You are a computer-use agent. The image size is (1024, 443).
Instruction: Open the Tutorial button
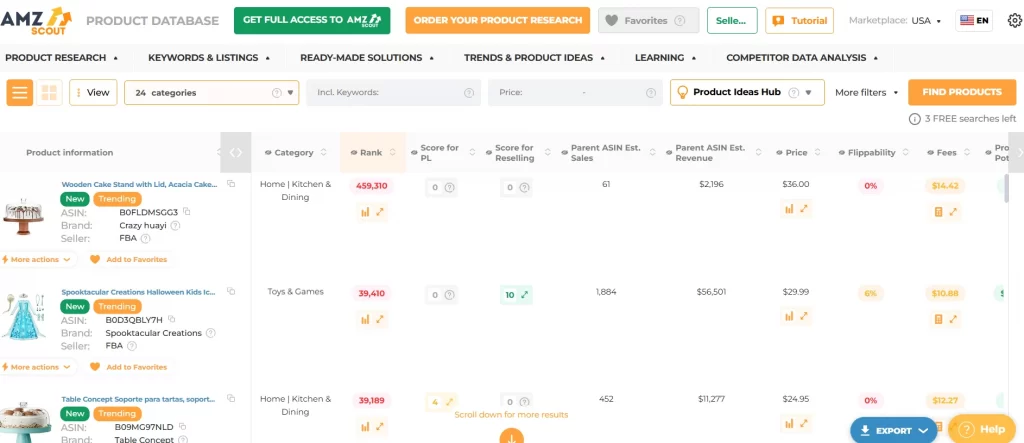point(799,20)
